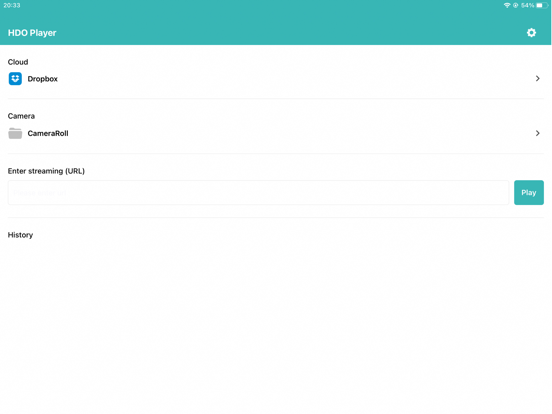
Task: Focus the streaming URL input field
Action: (258, 193)
